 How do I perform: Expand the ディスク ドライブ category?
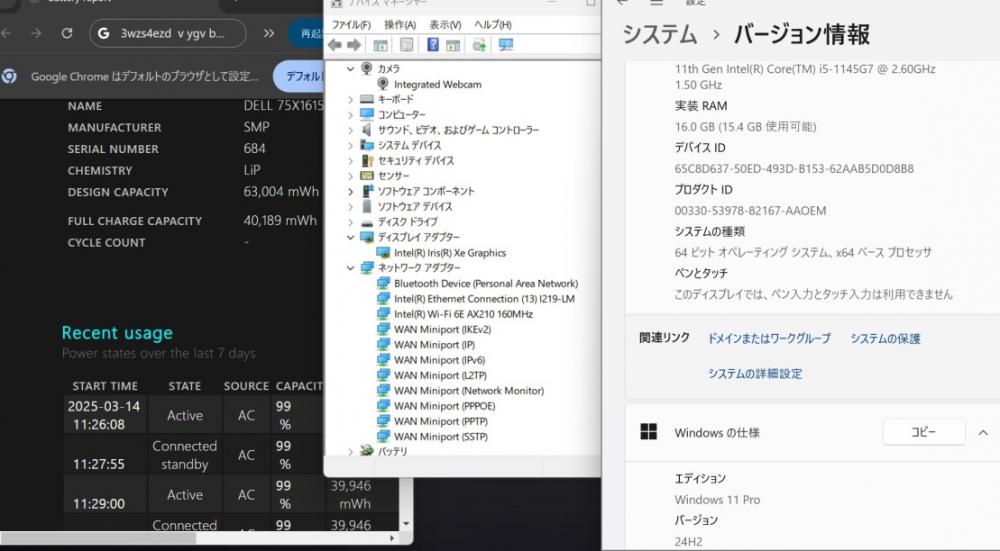click(x=350, y=222)
